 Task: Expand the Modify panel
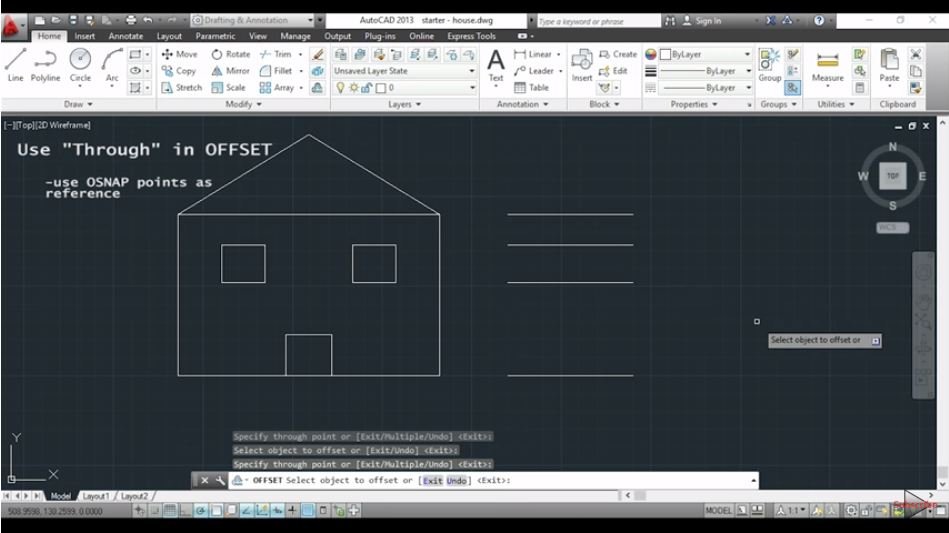point(243,104)
